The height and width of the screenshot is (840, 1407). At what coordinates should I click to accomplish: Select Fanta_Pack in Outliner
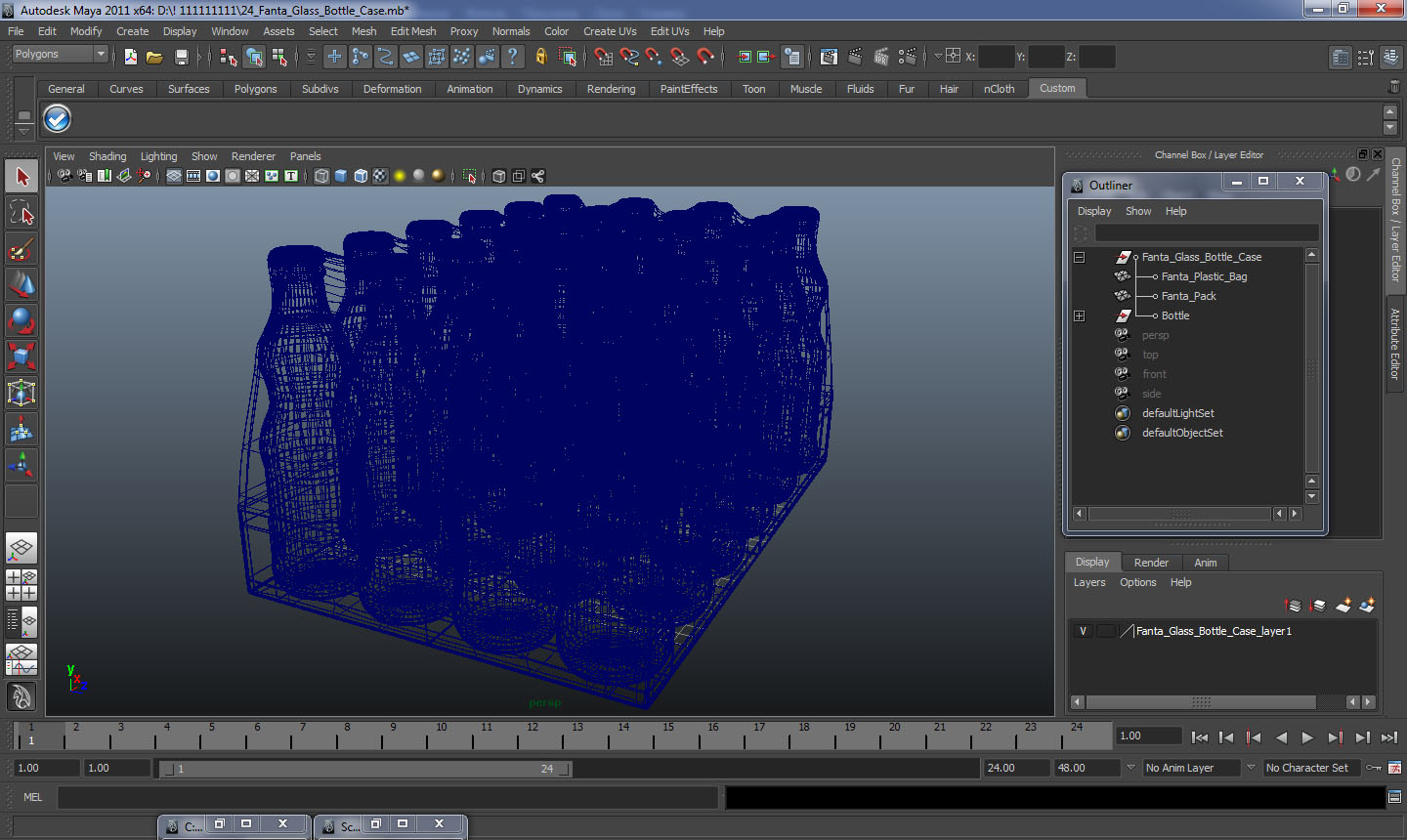[1188, 296]
